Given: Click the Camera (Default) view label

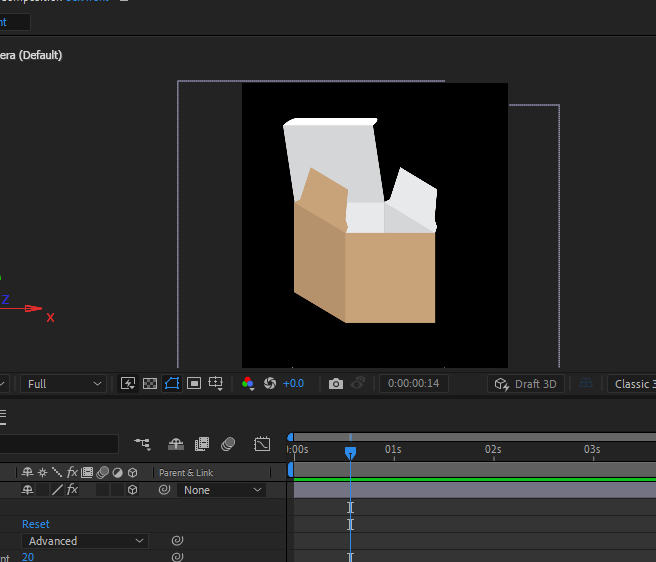Looking at the screenshot, I should click(31, 55).
